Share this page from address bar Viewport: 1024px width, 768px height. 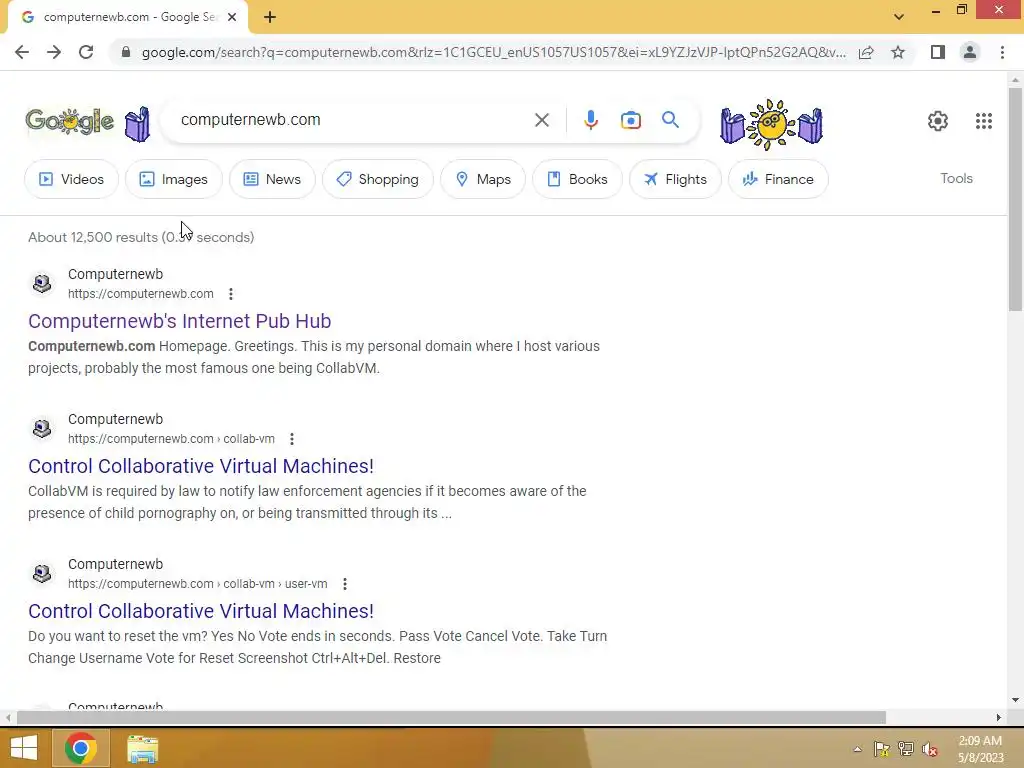(x=867, y=52)
